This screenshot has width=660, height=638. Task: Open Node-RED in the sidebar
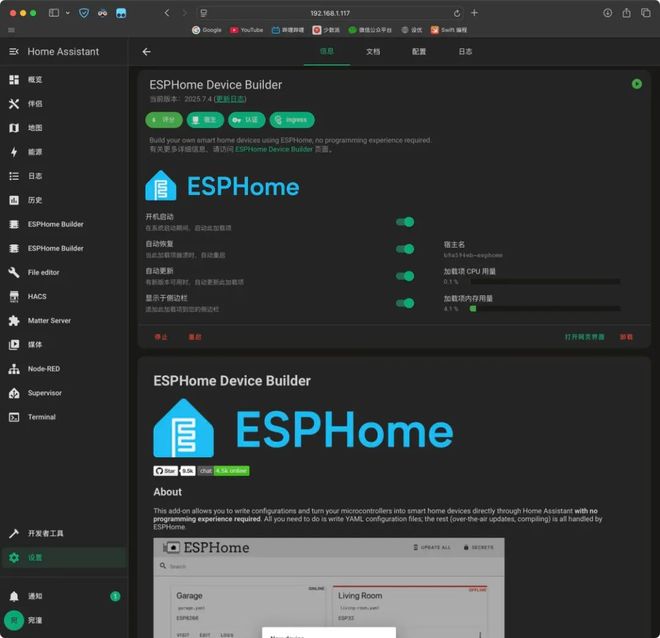pos(64,369)
